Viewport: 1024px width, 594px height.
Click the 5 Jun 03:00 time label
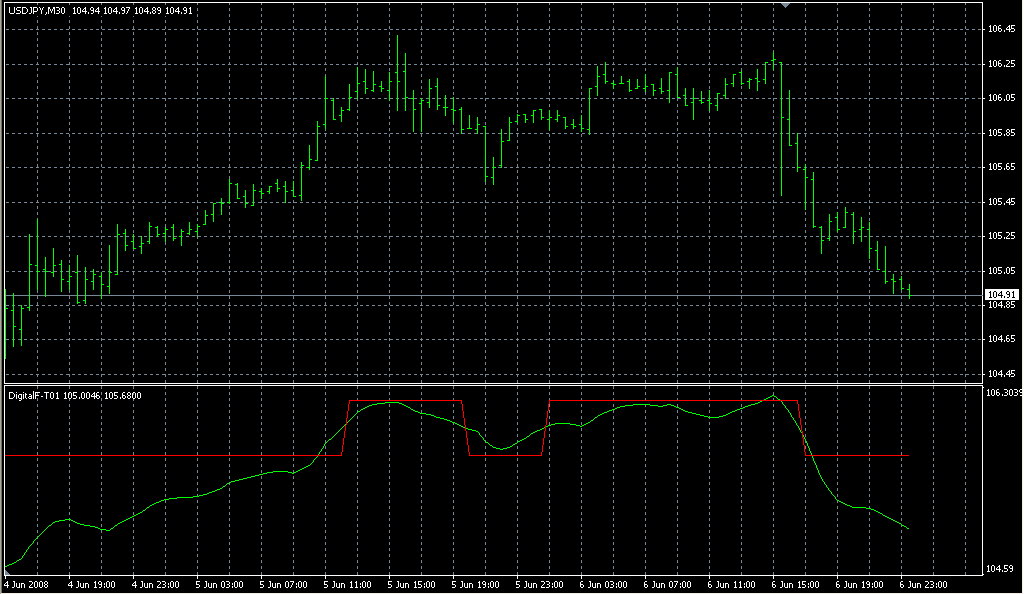[219, 585]
